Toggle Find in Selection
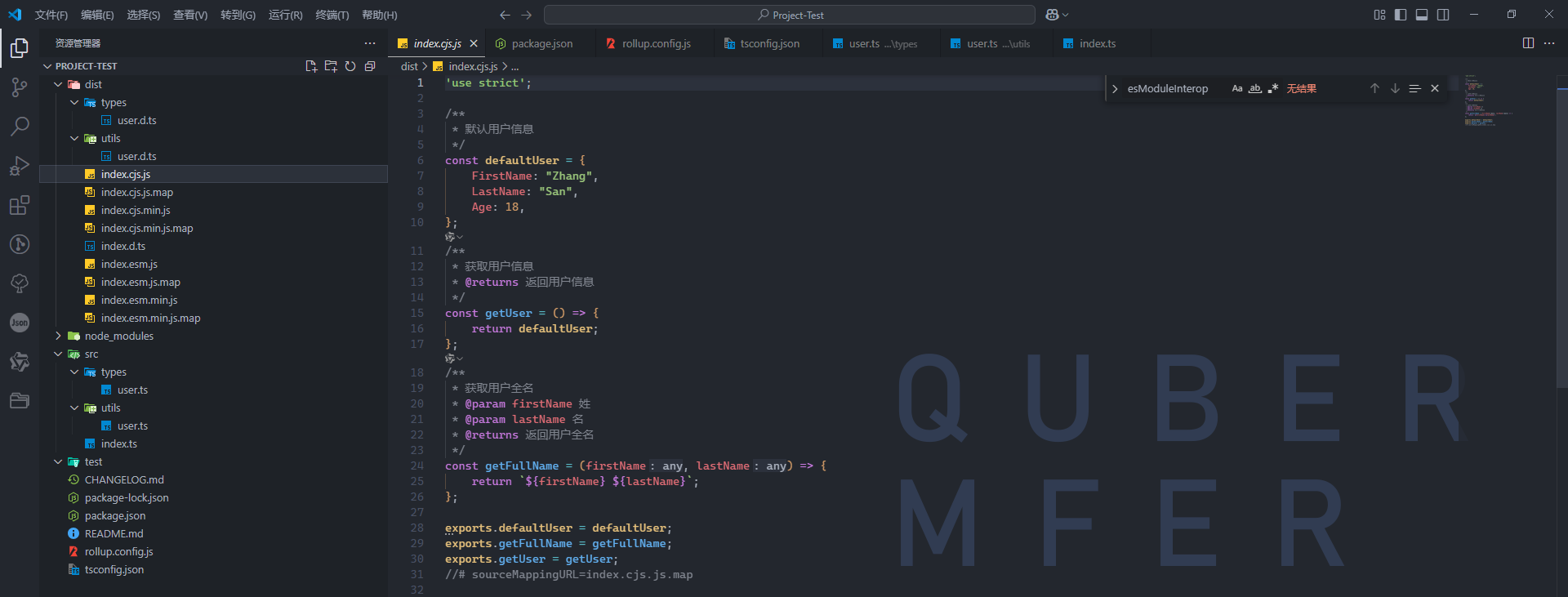This screenshot has width=1568, height=597. pyautogui.click(x=1415, y=88)
